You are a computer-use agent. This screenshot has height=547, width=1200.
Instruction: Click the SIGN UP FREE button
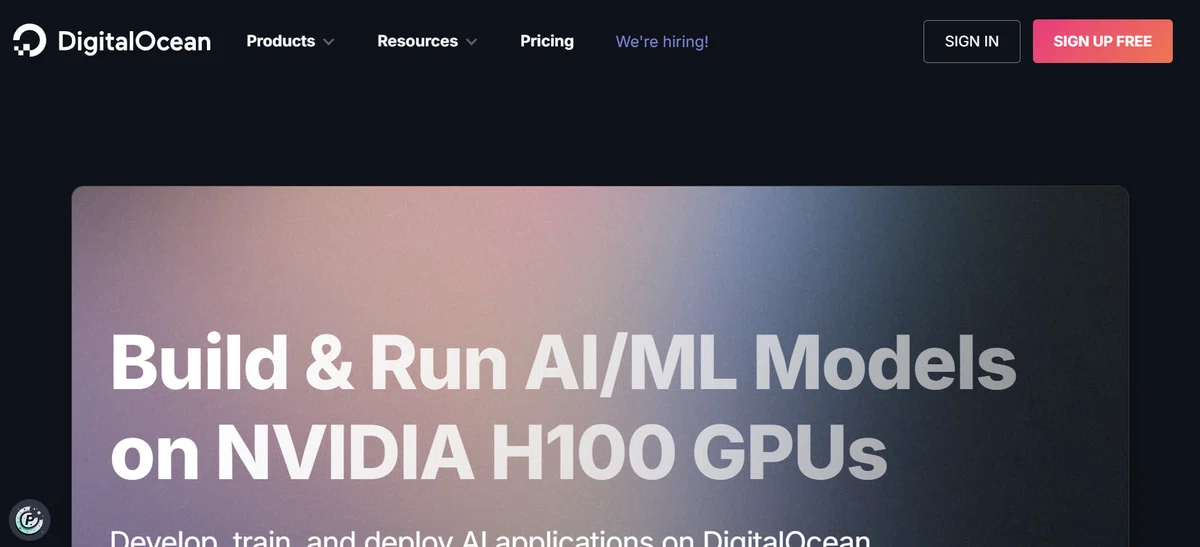tap(1103, 41)
